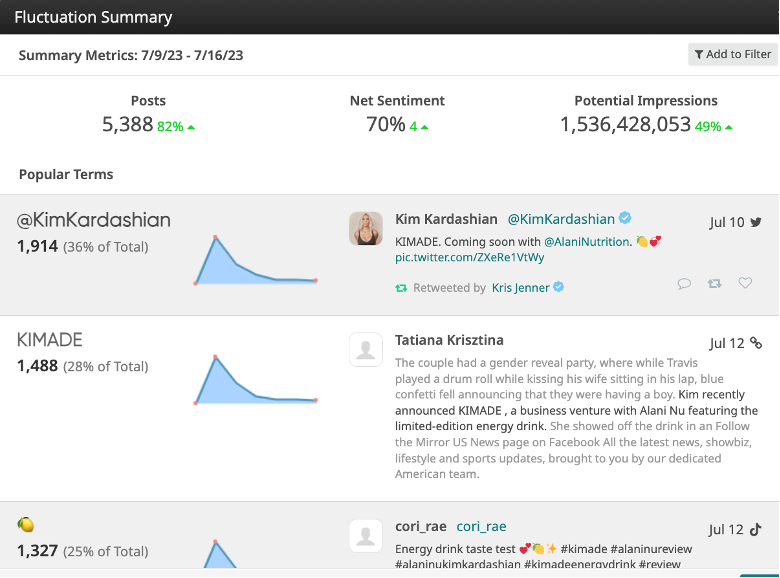The width and height of the screenshot is (780, 578).
Task: Click the Tatiana Krisztina author name
Action: pyautogui.click(x=449, y=340)
